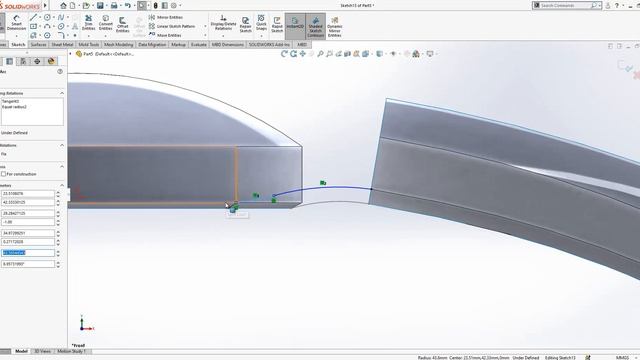
Task: Toggle Shaded Sketch Contours button
Action: (x=316, y=27)
